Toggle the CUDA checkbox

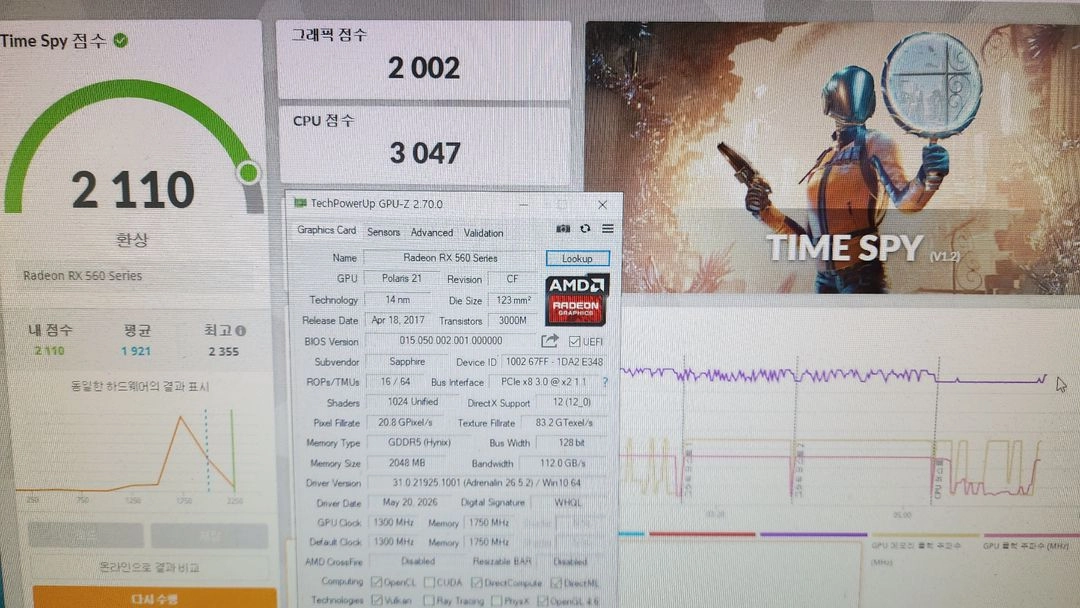[x=429, y=583]
